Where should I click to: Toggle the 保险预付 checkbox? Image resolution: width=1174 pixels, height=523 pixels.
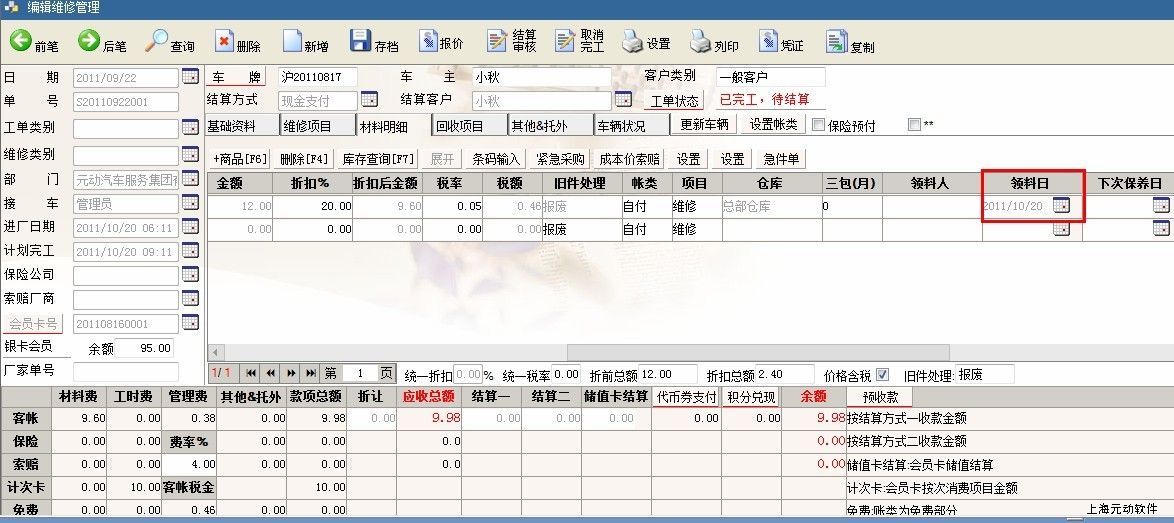click(818, 126)
